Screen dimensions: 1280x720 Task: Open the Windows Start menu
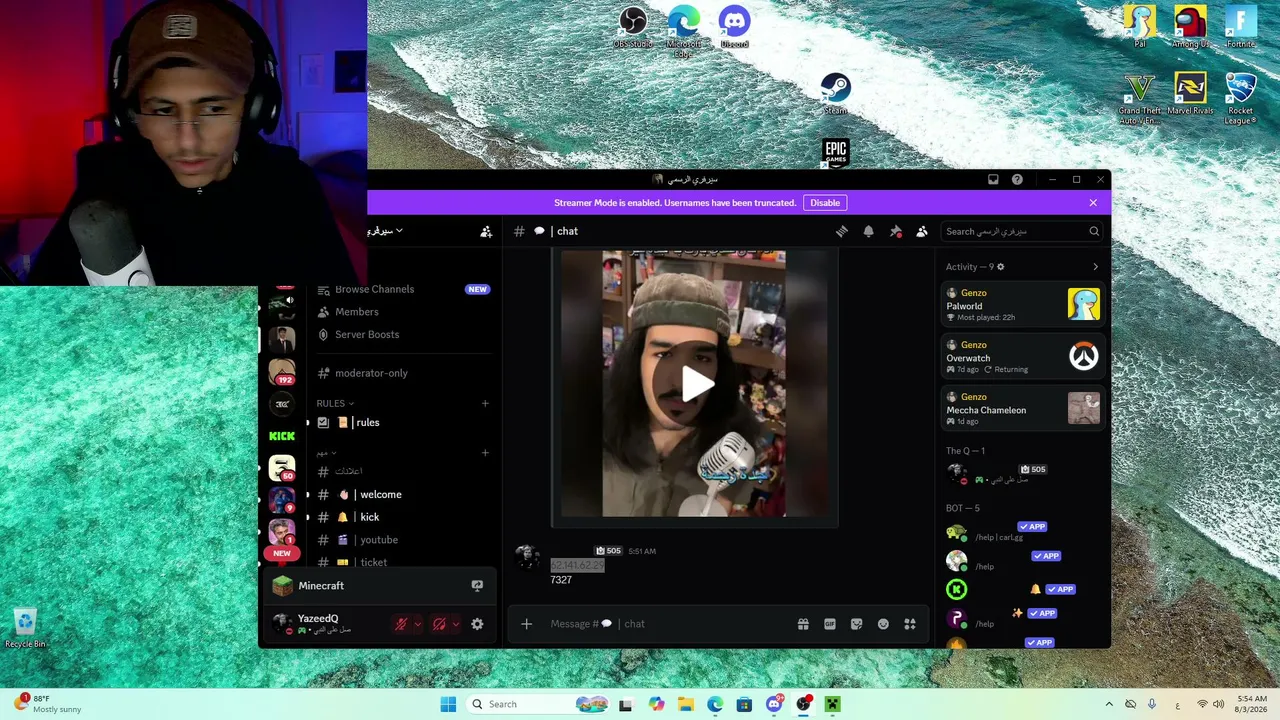pos(448,704)
